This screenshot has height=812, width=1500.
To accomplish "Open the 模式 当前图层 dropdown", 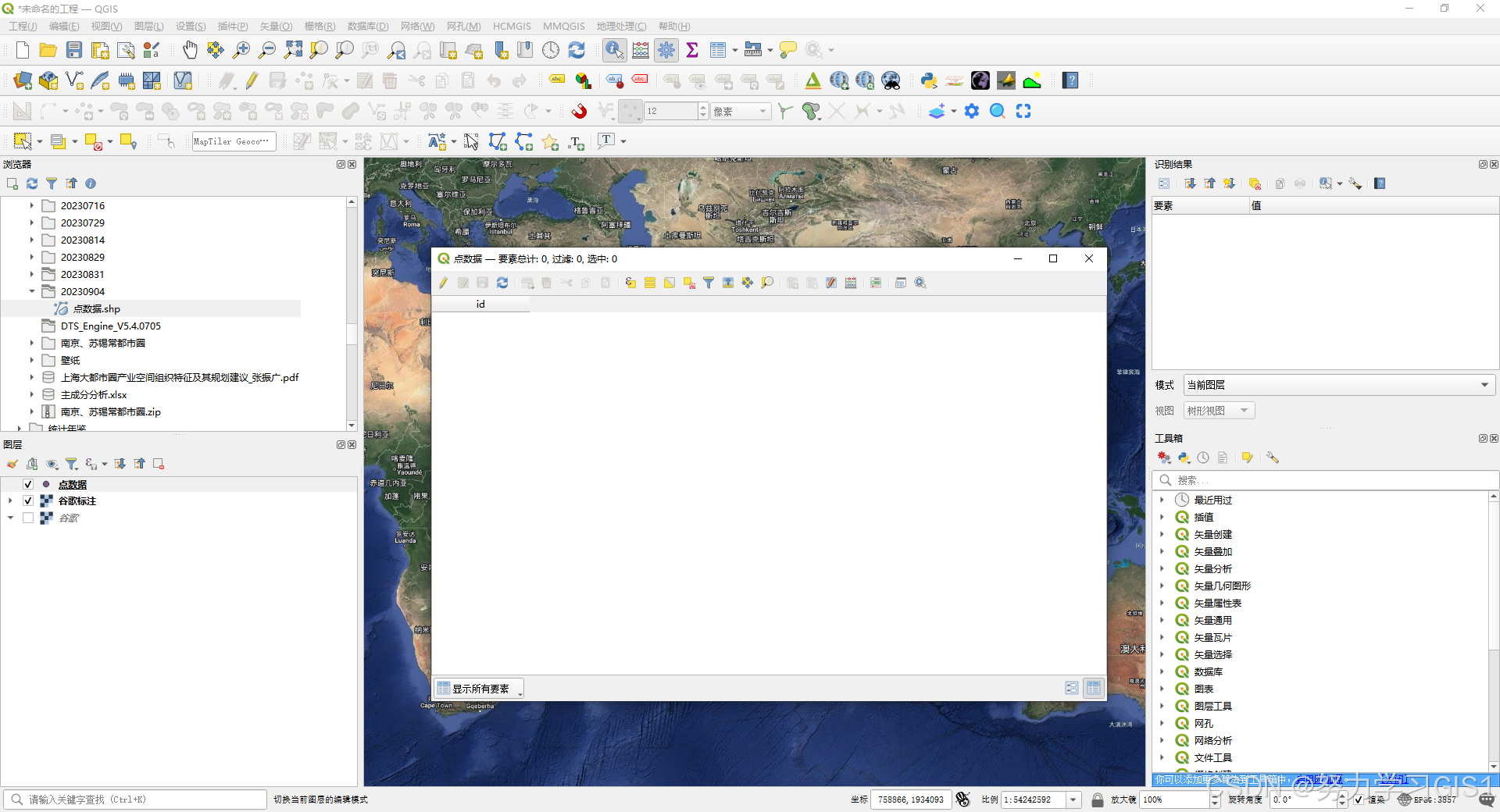I will (x=1339, y=385).
